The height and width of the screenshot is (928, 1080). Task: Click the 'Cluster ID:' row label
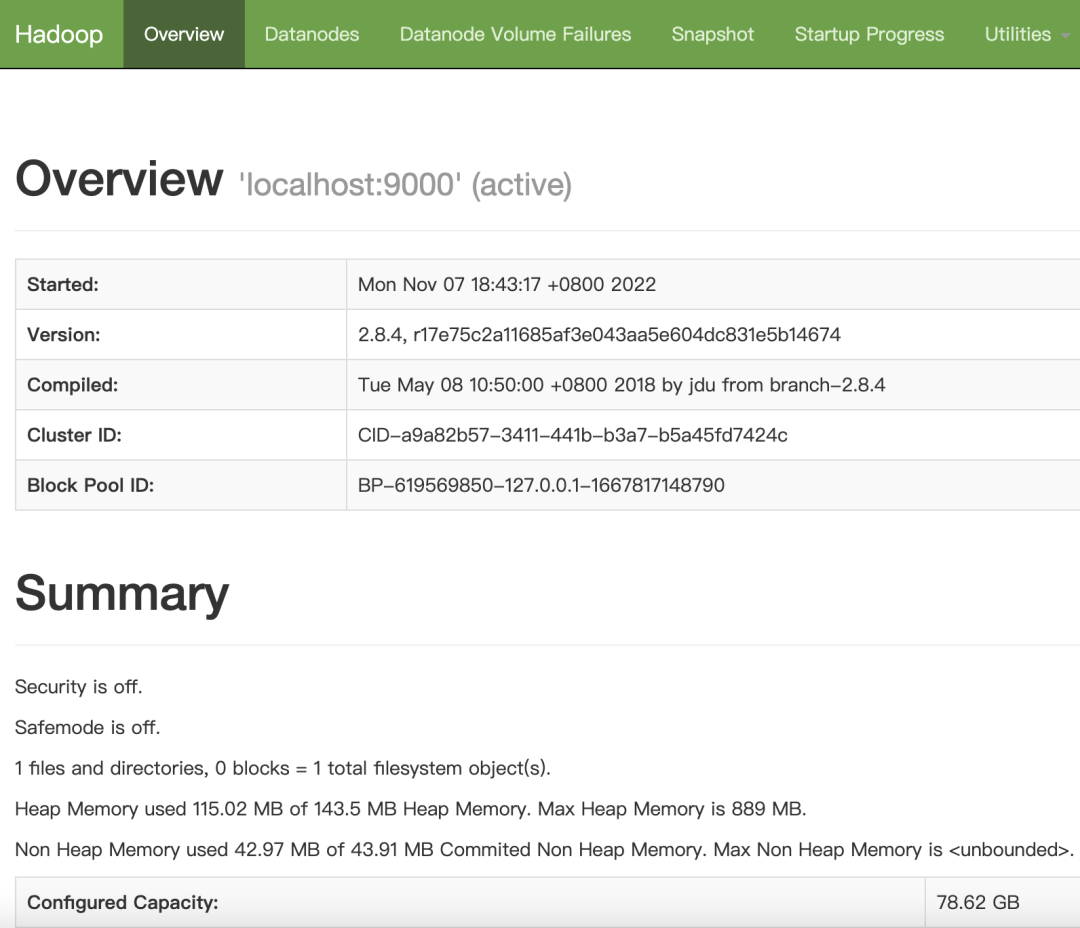pyautogui.click(x=74, y=435)
